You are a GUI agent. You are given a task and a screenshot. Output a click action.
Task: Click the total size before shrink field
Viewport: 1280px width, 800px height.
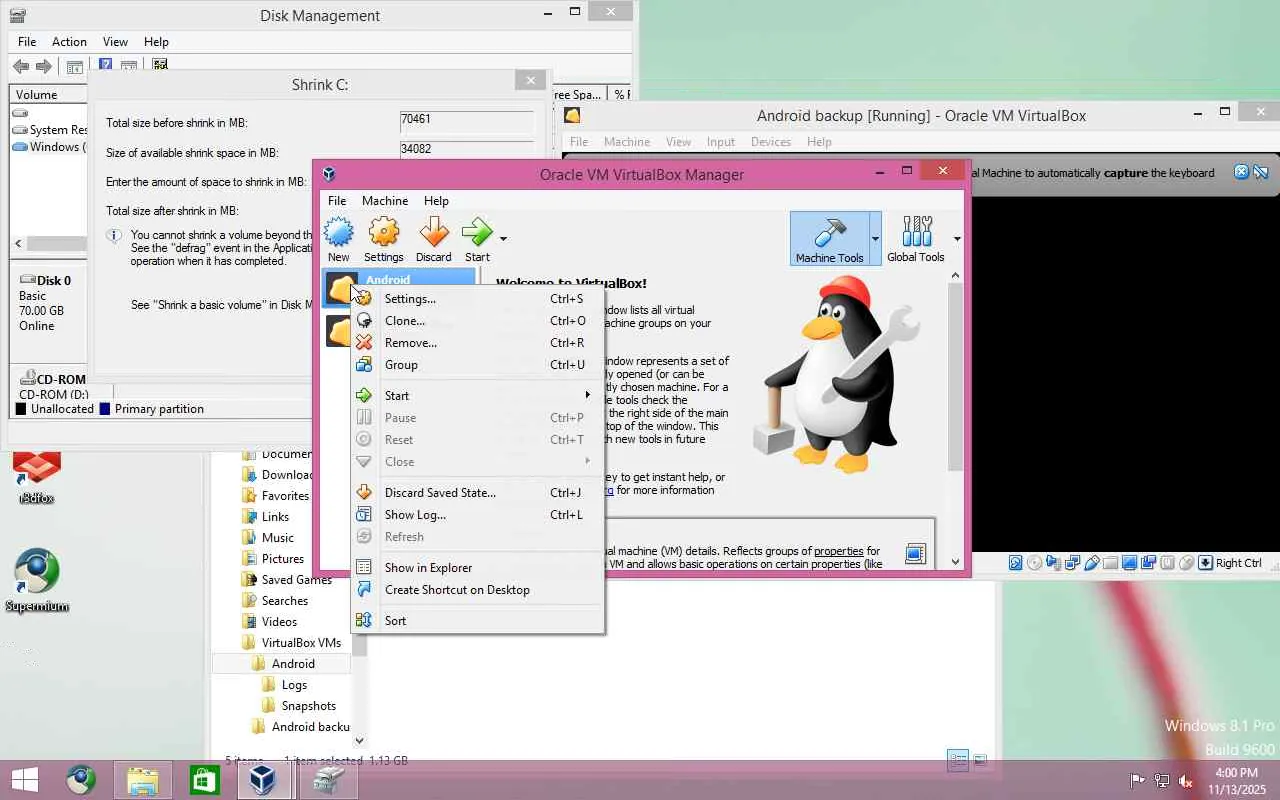(467, 120)
